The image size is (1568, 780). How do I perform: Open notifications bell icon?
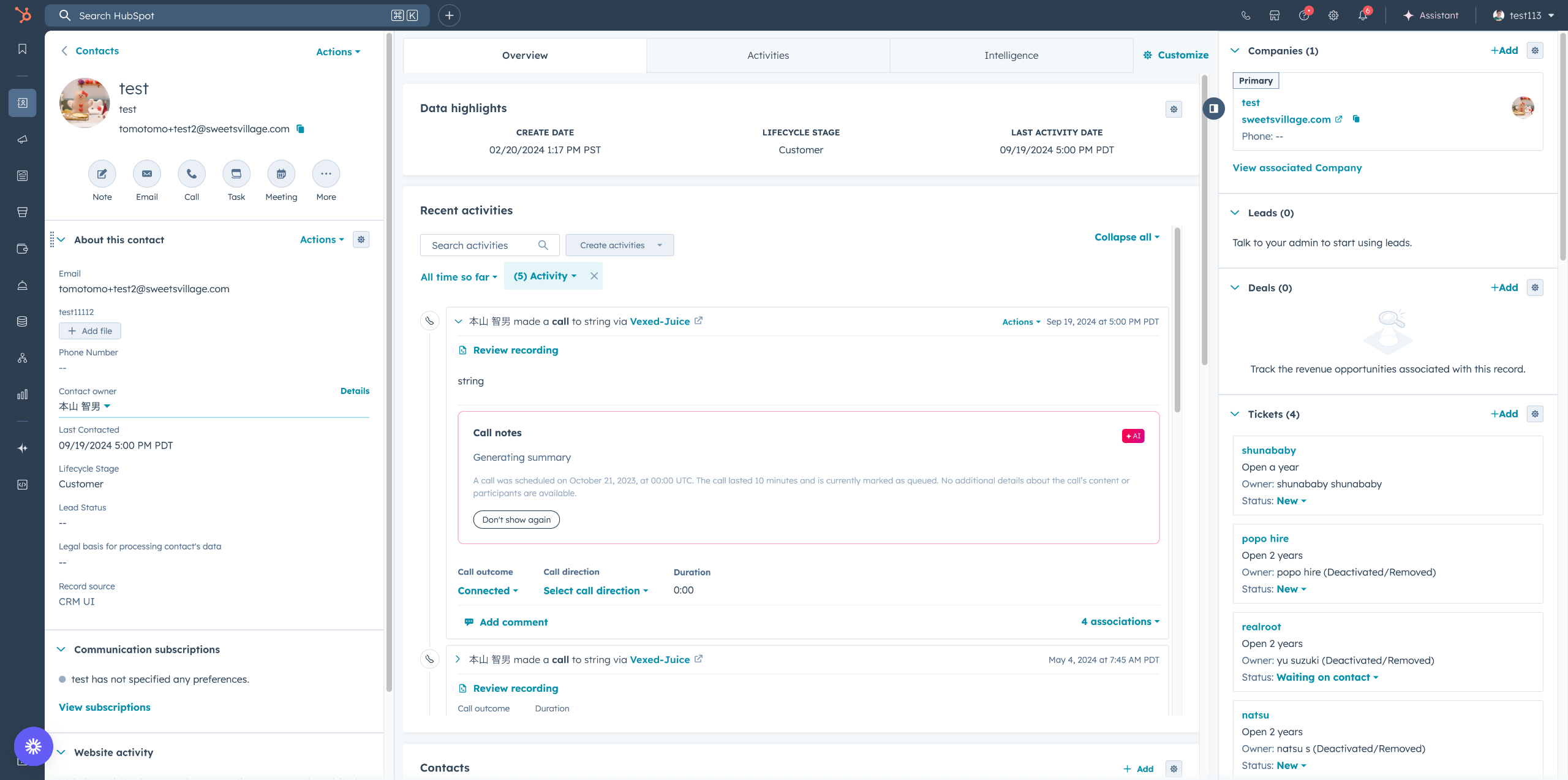click(x=1362, y=16)
